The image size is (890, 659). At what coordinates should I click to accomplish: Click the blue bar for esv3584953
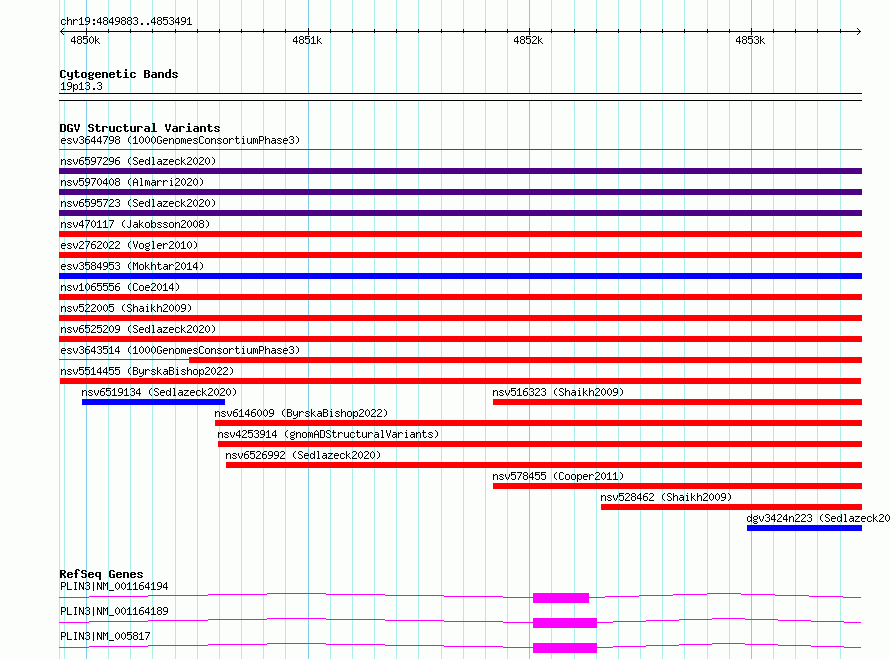[460, 276]
